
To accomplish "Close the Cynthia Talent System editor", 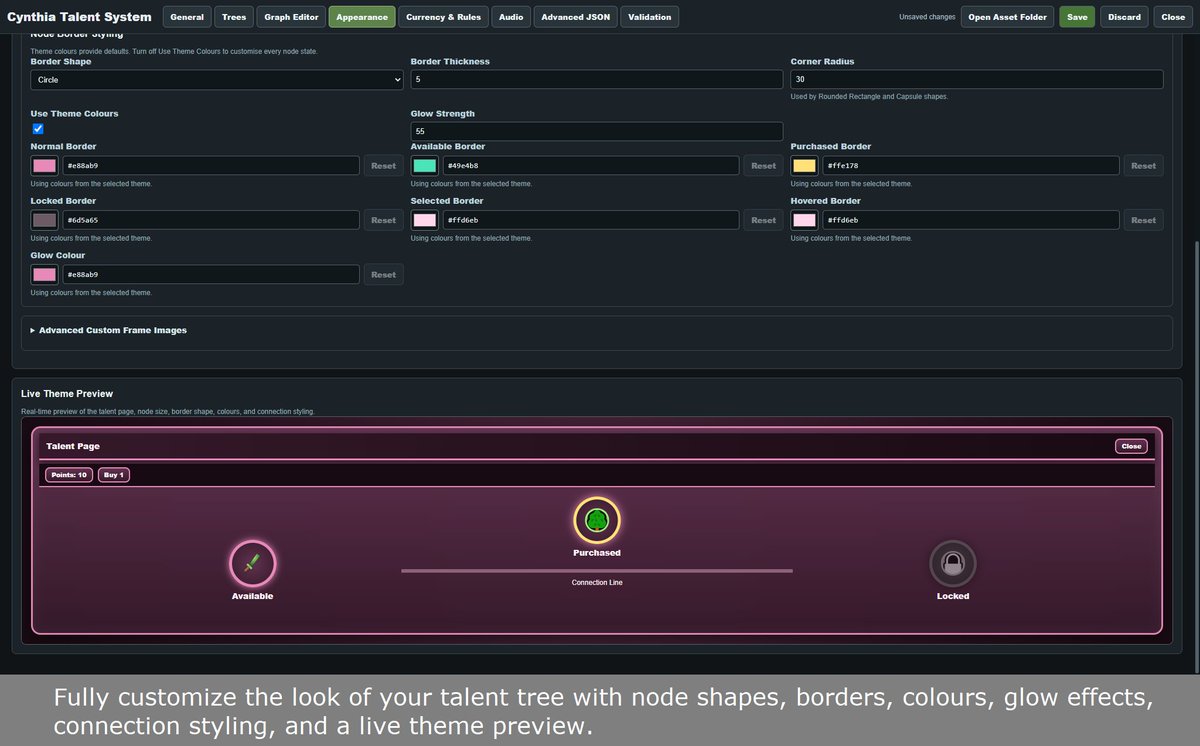I will pyautogui.click(x=1173, y=17).
